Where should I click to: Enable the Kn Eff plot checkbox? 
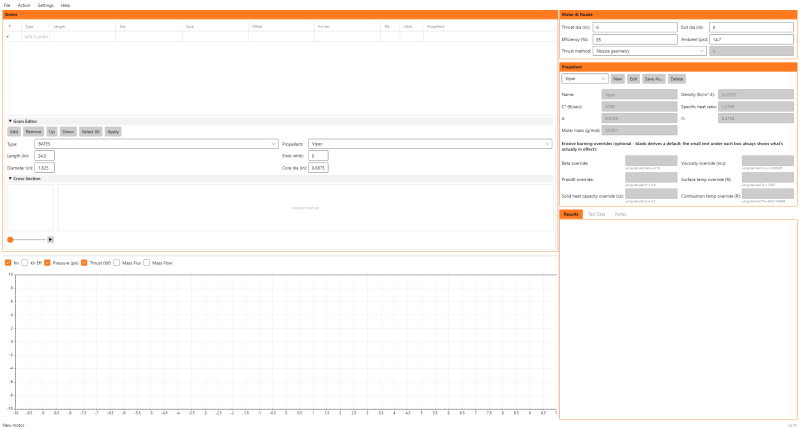pos(26,263)
